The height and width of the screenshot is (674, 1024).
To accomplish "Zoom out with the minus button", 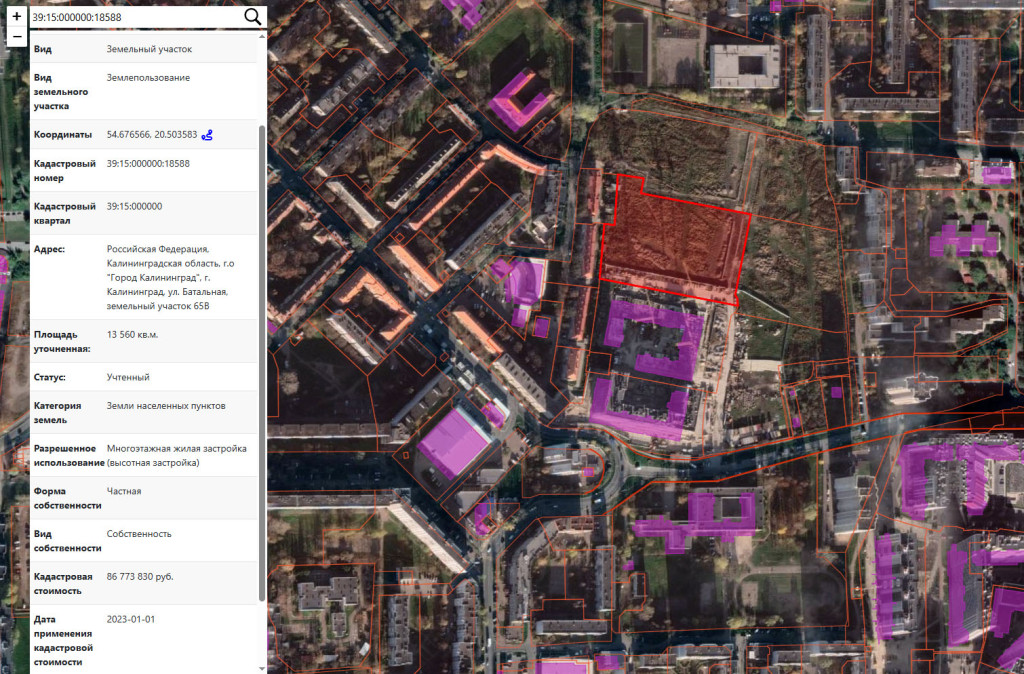I will [x=16, y=37].
